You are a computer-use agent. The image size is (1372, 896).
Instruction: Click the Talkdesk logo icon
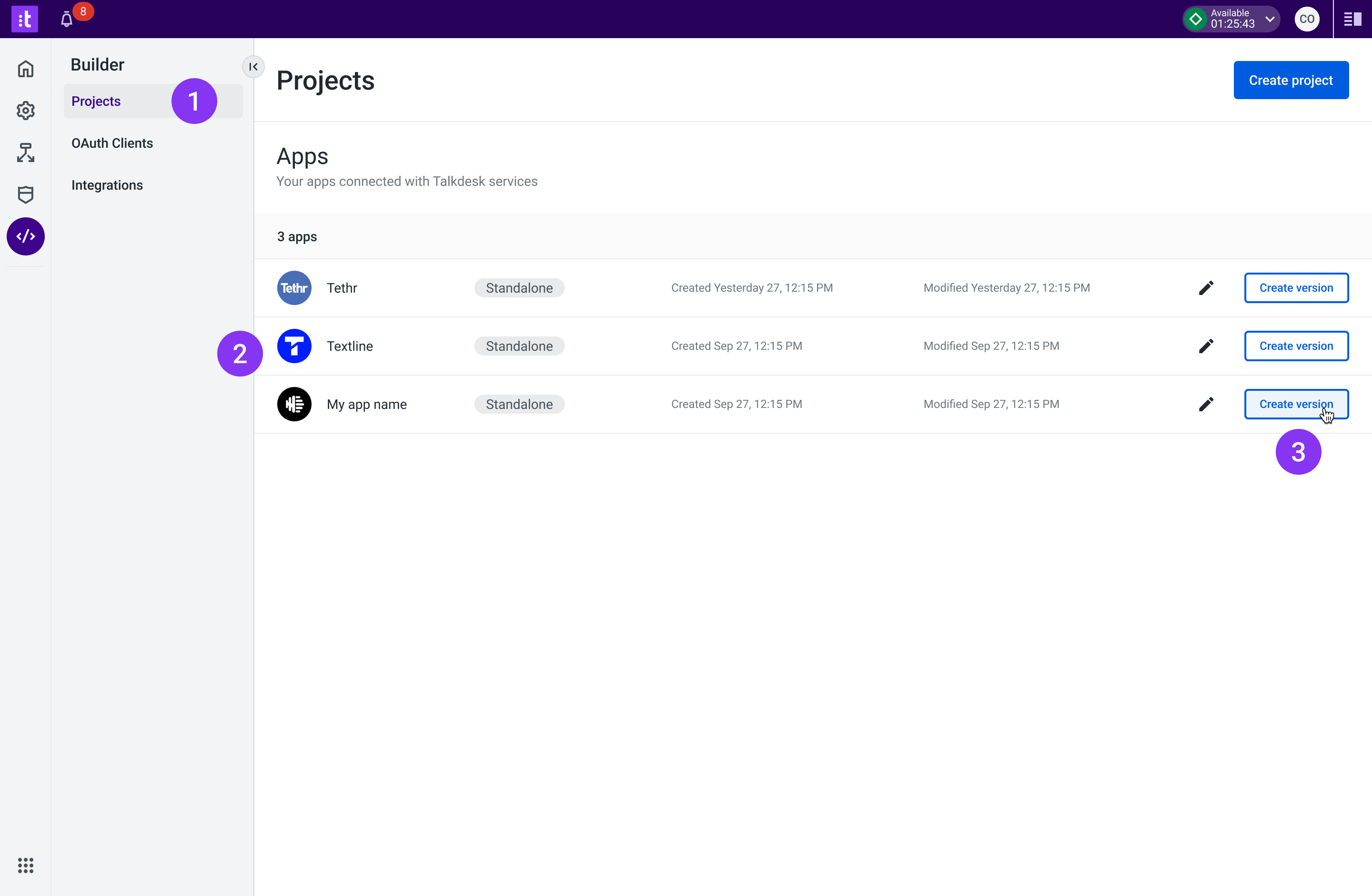tap(25, 19)
